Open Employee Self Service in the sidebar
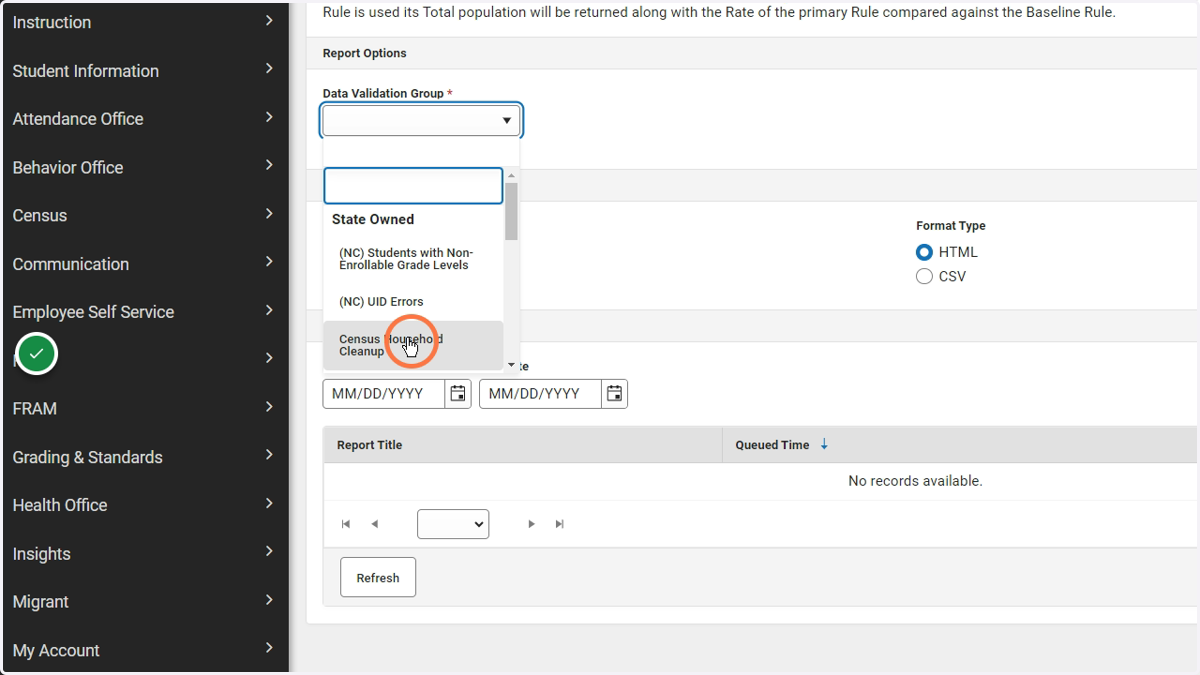This screenshot has width=1200, height=675. pyautogui.click(x=93, y=312)
